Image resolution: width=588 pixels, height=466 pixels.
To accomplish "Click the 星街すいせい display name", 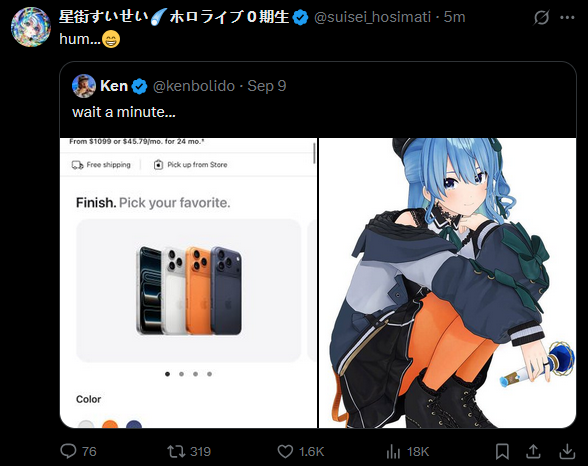I will pos(104,17).
